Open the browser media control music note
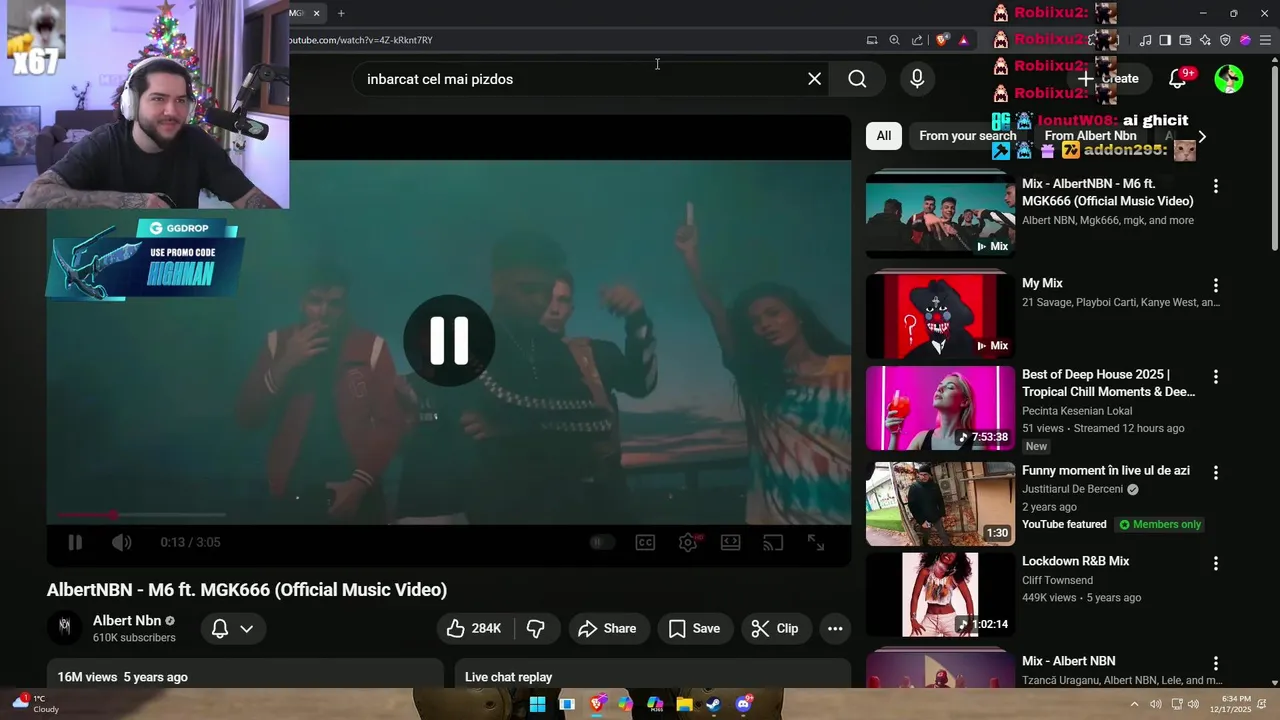The image size is (1280, 720). click(x=1146, y=40)
